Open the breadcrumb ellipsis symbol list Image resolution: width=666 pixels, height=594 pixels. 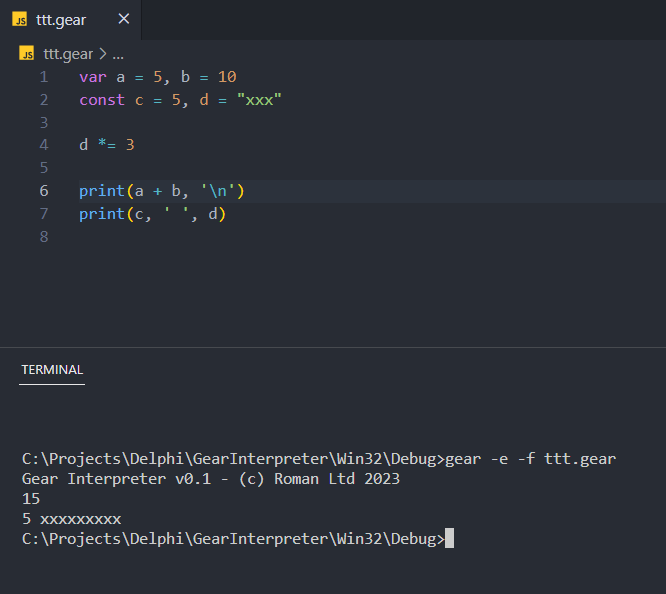(118, 54)
